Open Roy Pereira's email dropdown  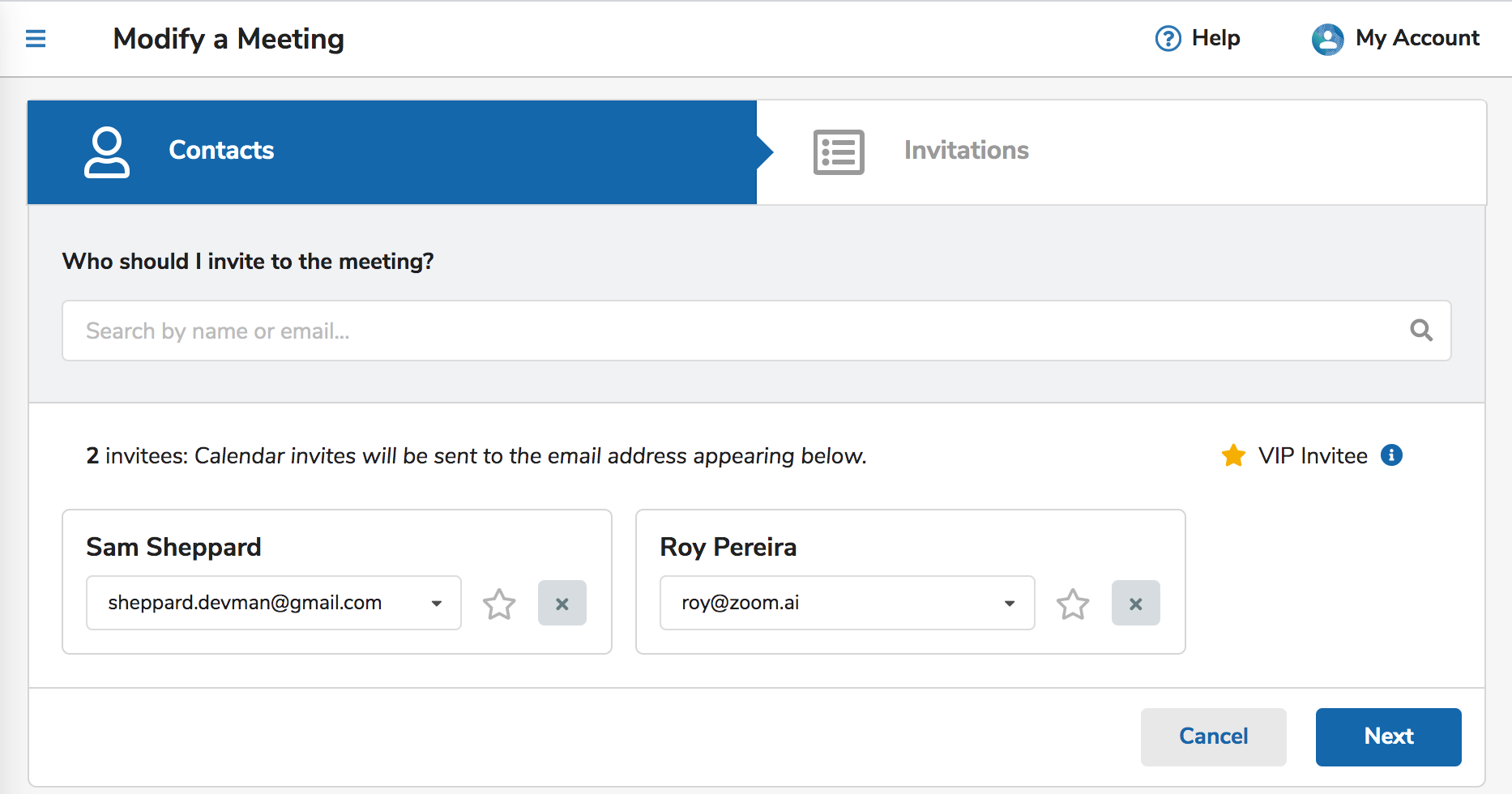tap(1010, 604)
